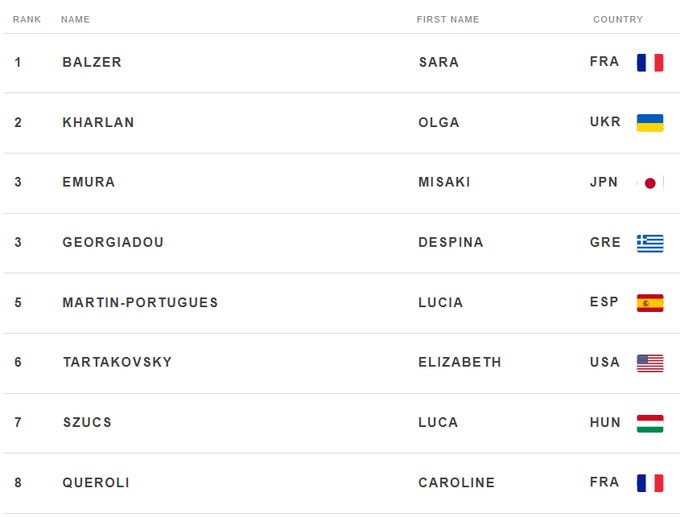The width and height of the screenshot is (680, 517).
Task: Click the TARTAKOVSKY surname
Action: pos(117,362)
